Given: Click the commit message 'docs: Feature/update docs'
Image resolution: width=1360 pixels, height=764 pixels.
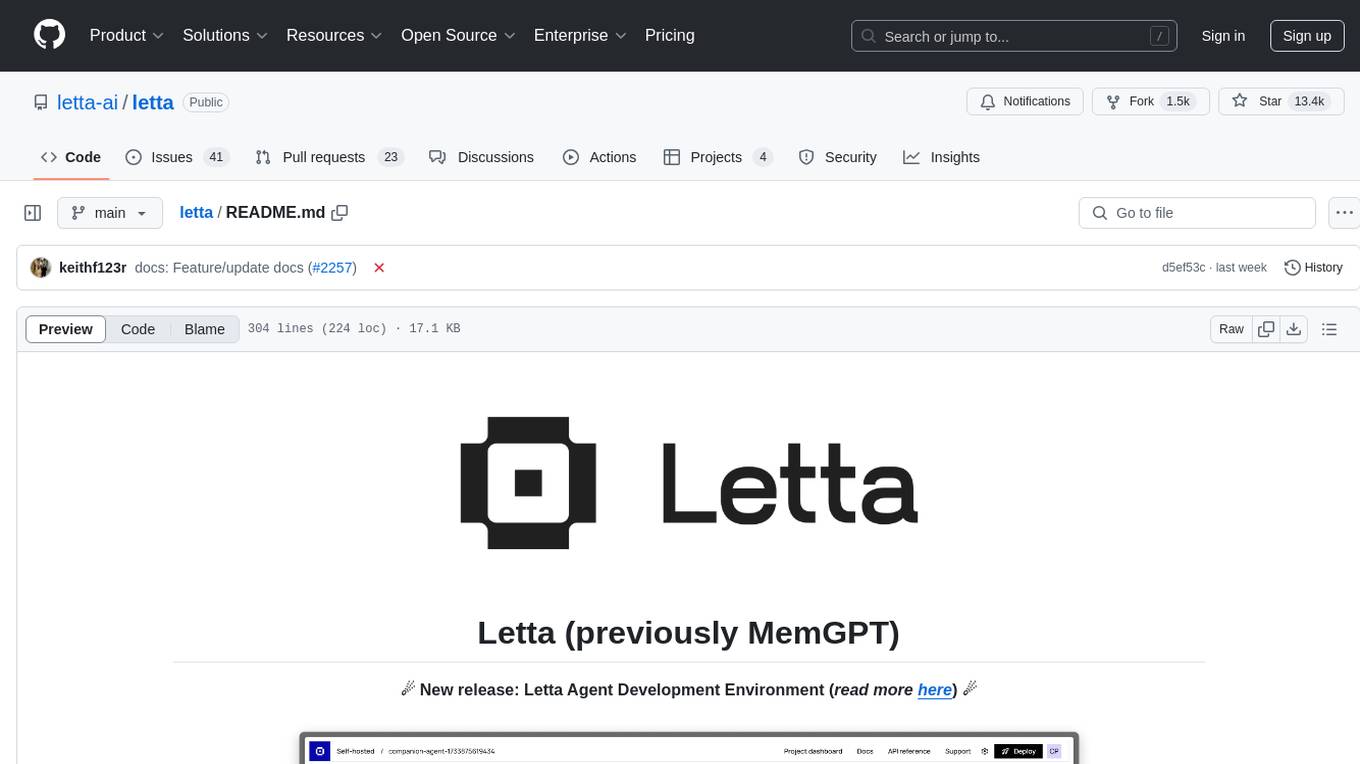Looking at the screenshot, I should click(x=219, y=268).
